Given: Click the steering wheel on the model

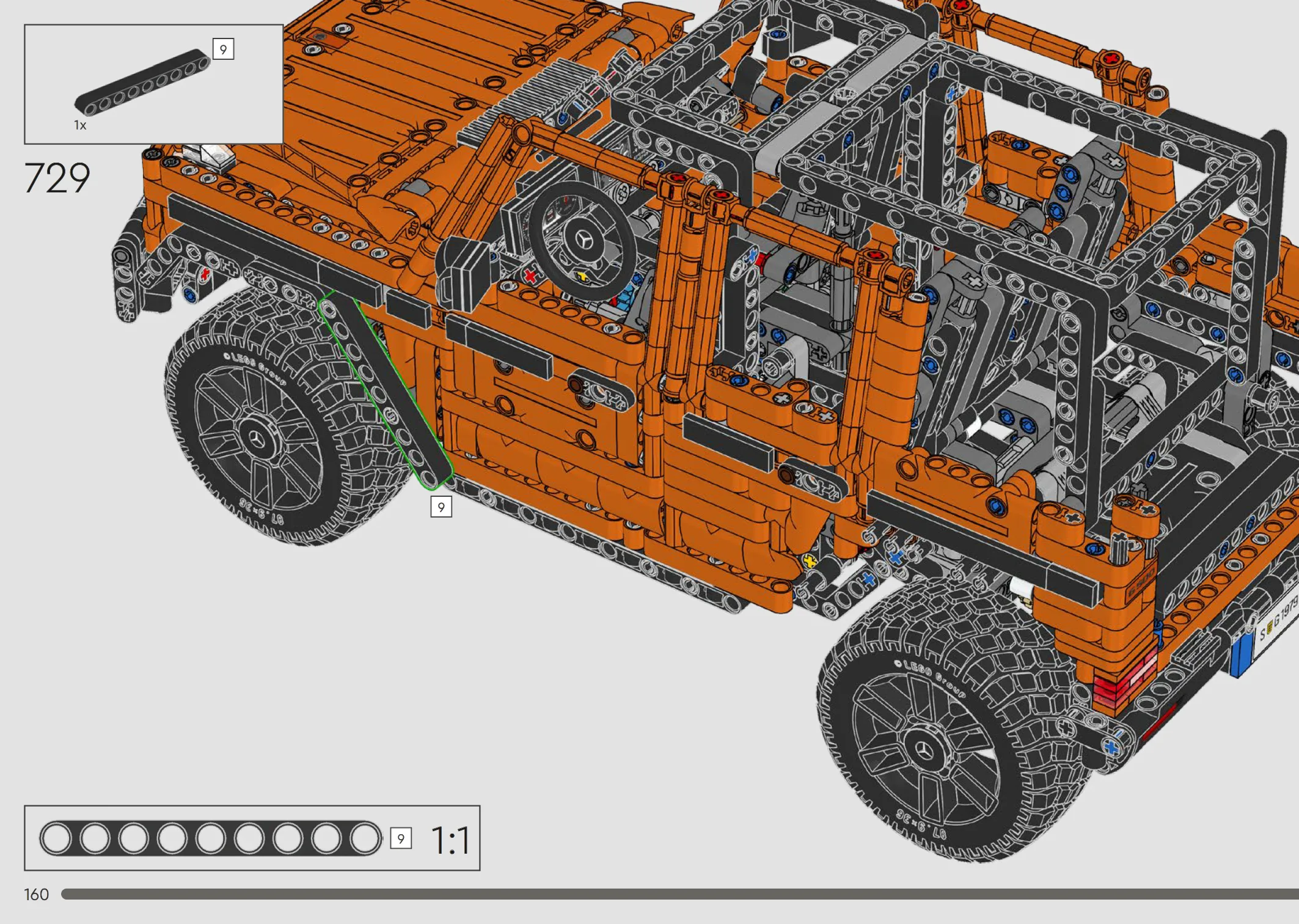Looking at the screenshot, I should tap(582, 240).
